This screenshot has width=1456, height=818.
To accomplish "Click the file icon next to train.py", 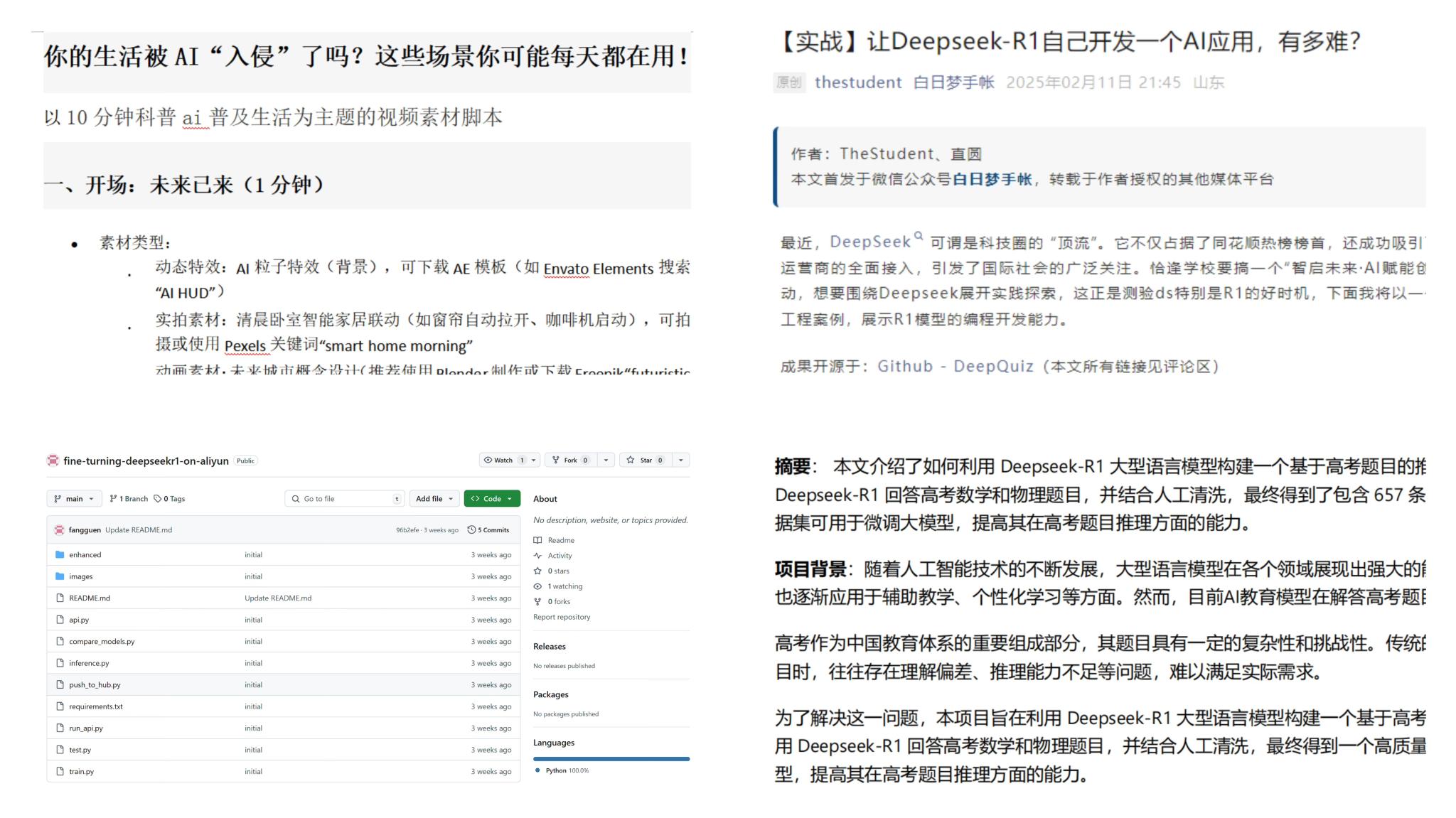I will [60, 772].
